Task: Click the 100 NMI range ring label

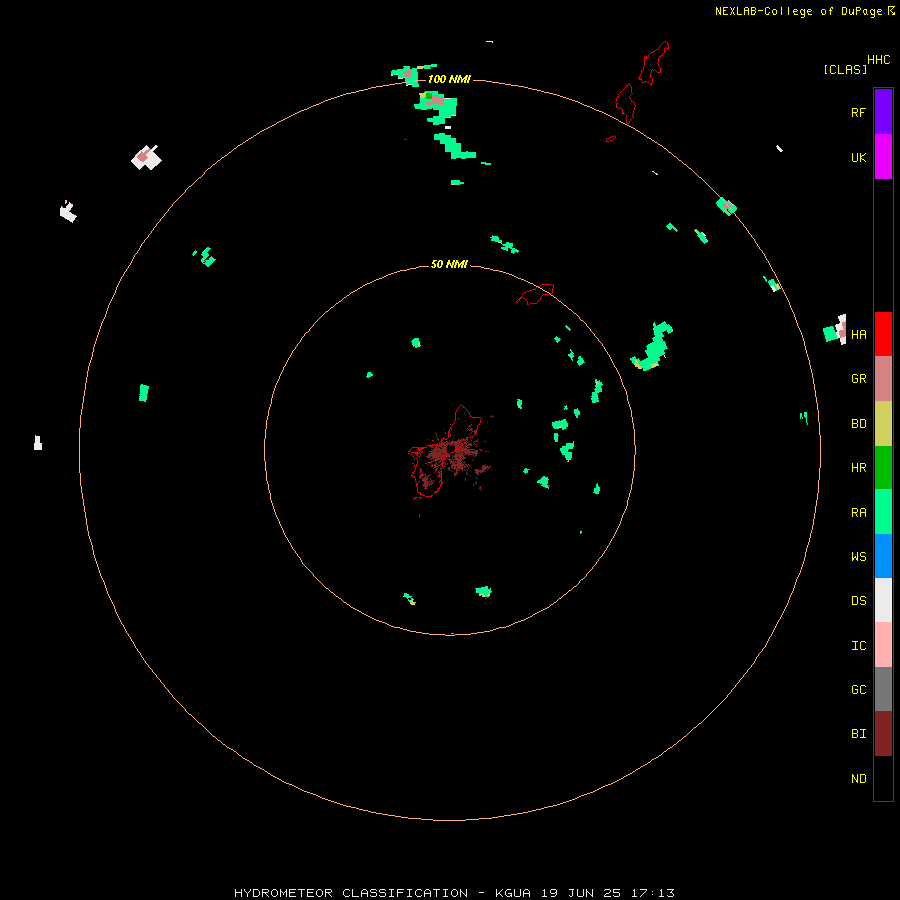Action: 449,79
